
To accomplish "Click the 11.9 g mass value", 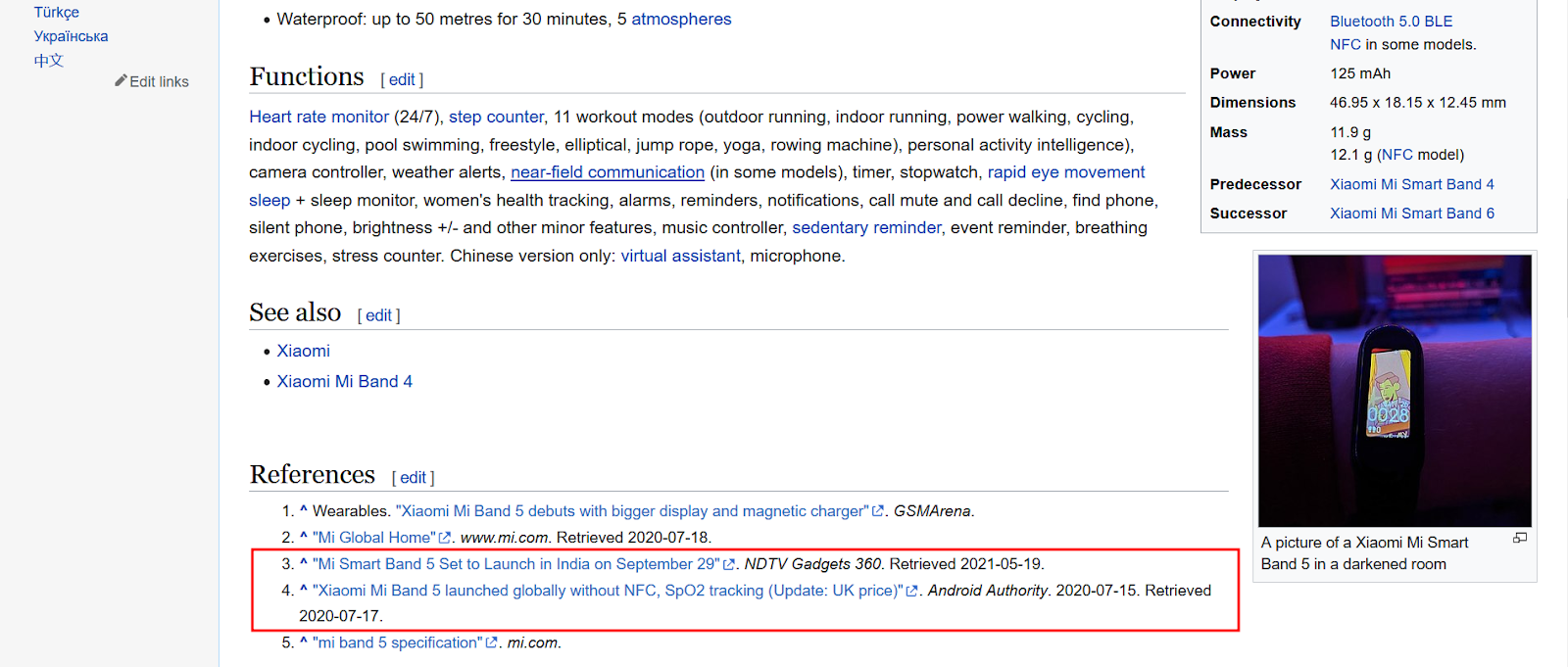I will (x=1349, y=132).
